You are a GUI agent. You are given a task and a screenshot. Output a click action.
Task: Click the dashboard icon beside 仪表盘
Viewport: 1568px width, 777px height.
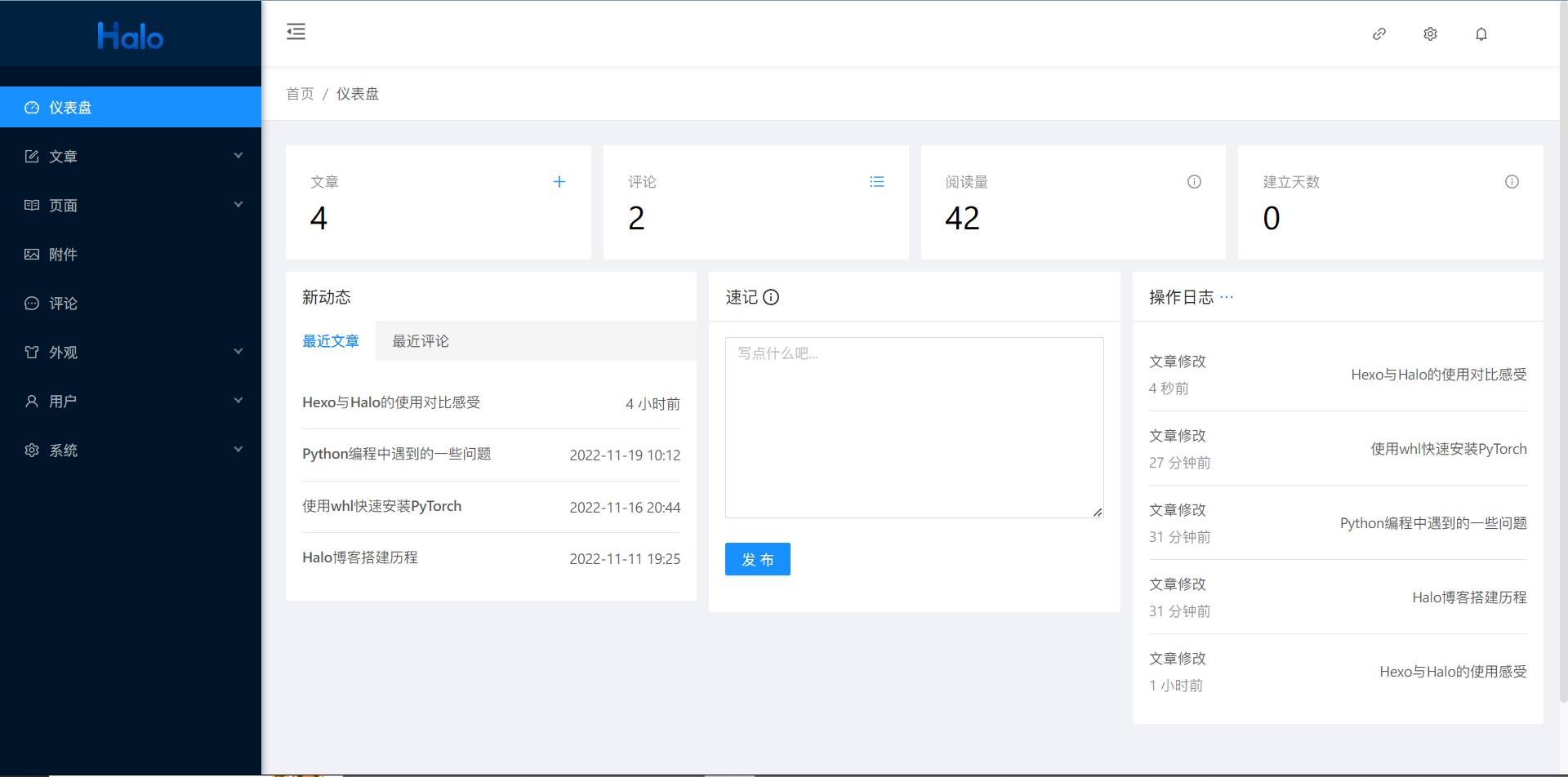tap(32, 108)
